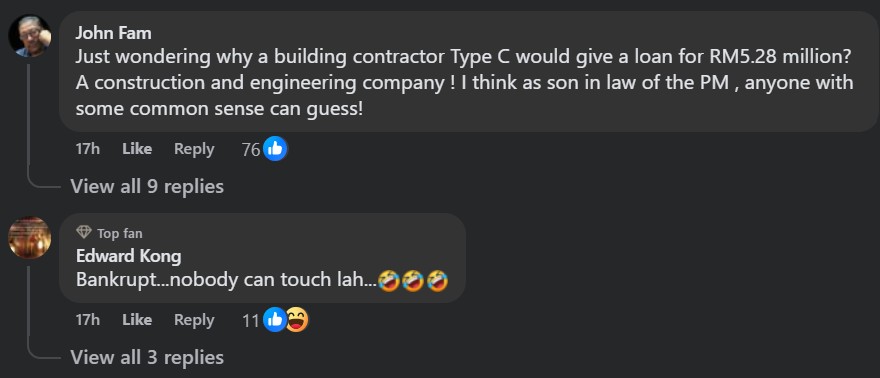The image size is (880, 378).
Task: Like Edward Kong's comment
Action: pyautogui.click(x=137, y=320)
